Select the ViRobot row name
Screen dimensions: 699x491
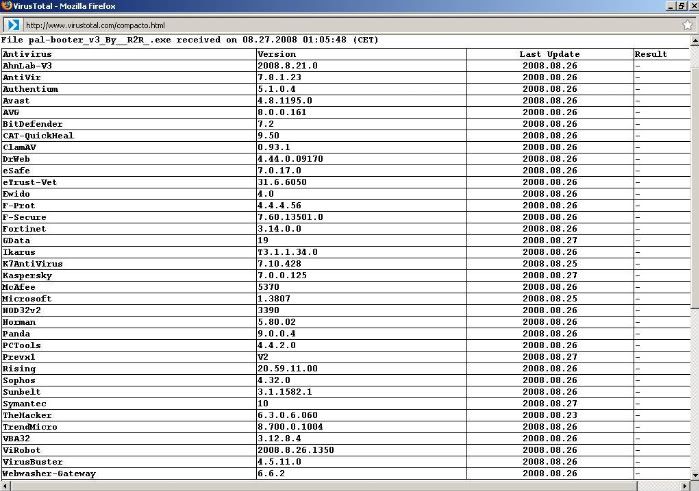coord(21,450)
